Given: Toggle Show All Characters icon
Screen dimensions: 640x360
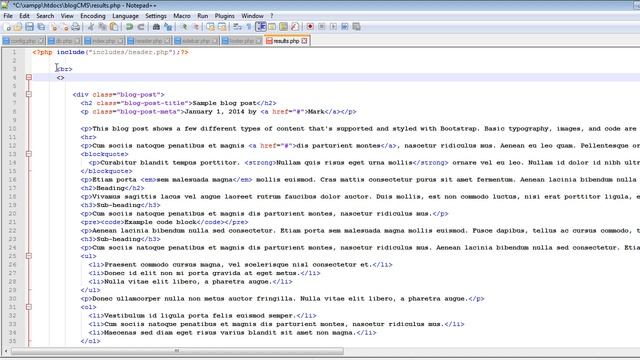Looking at the screenshot, I should (249, 27).
